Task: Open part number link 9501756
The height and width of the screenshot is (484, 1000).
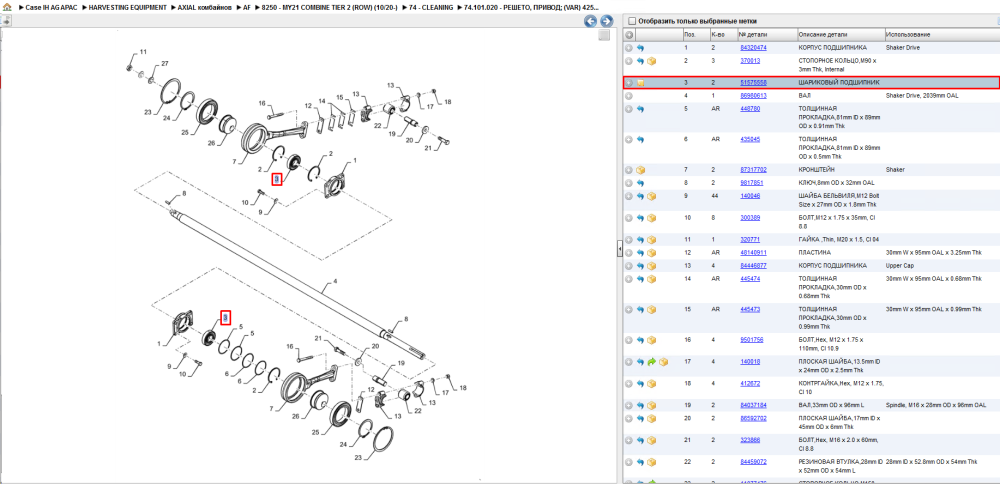Action: [752, 340]
